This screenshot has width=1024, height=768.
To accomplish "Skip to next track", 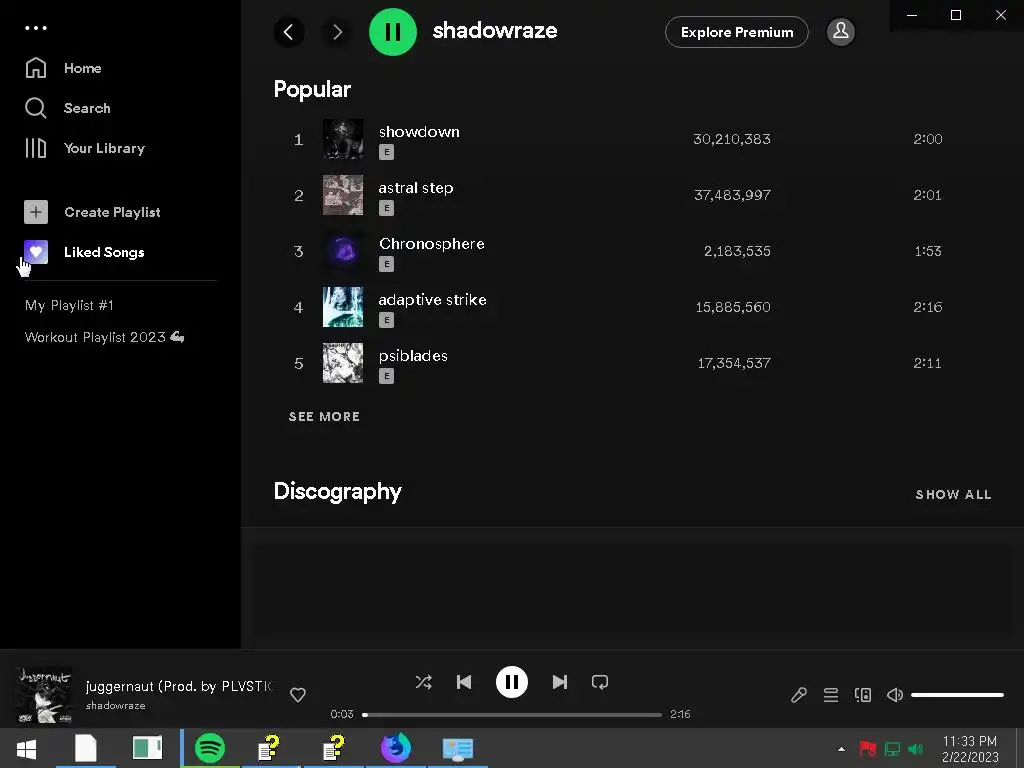I will coord(560,682).
